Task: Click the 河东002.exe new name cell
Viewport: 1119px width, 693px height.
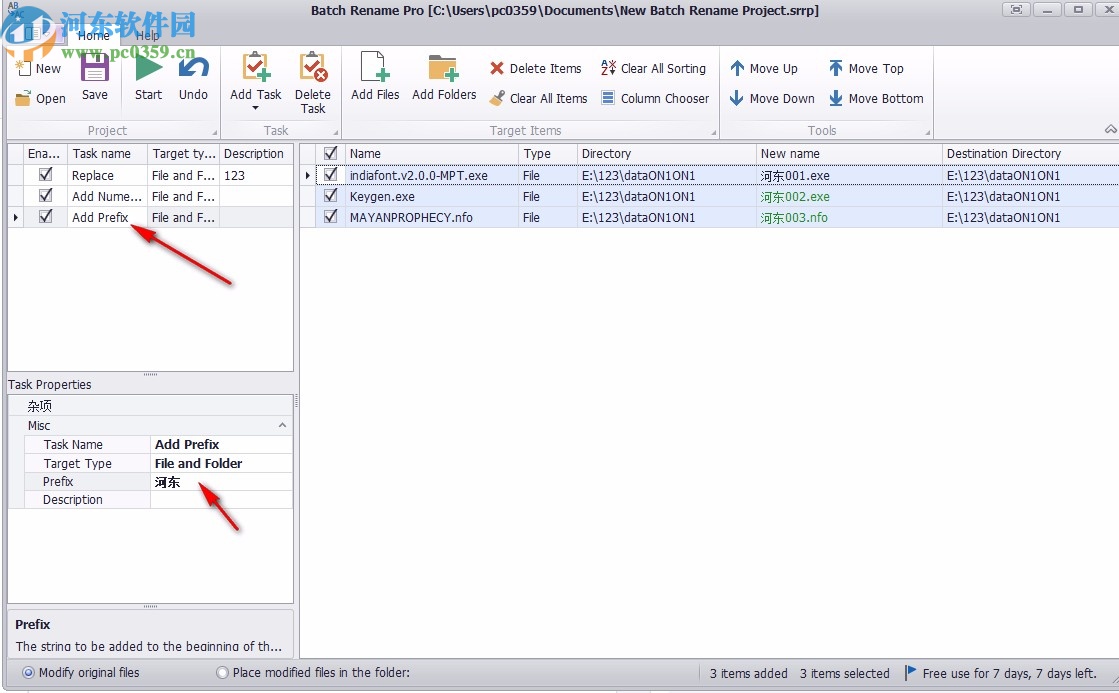Action: [x=849, y=196]
